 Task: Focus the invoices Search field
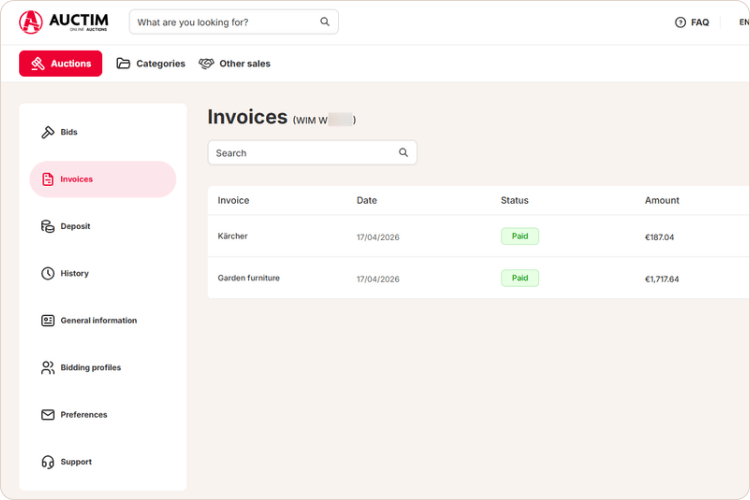pyautogui.click(x=312, y=153)
